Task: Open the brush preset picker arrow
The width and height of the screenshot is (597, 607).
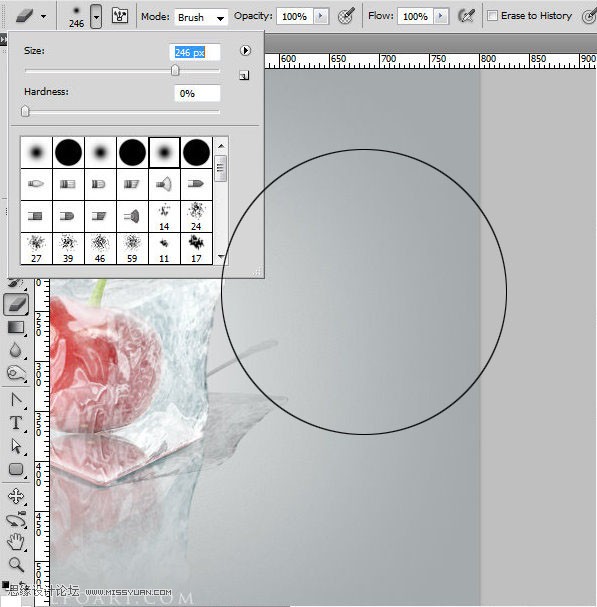Action: pos(96,17)
